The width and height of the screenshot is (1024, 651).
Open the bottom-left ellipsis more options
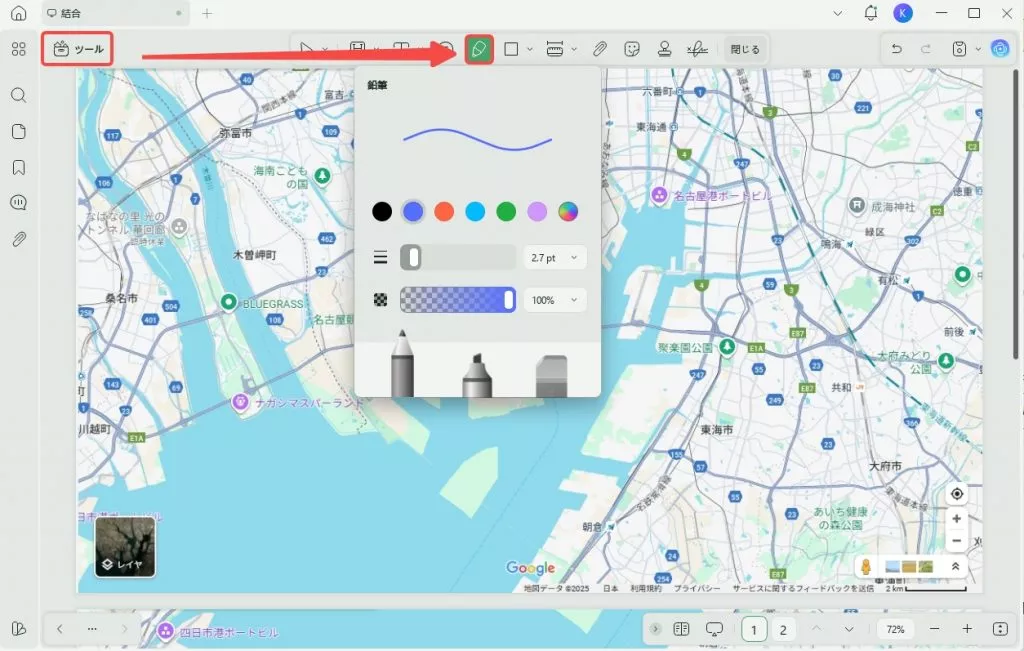click(x=92, y=629)
